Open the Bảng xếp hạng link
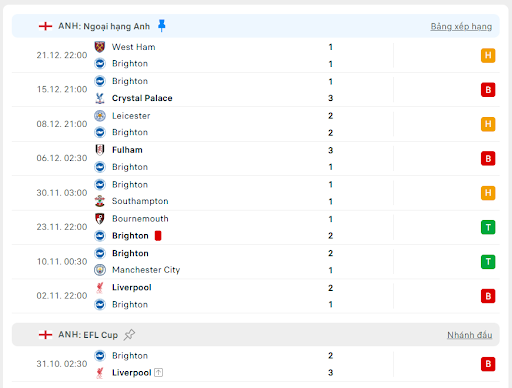This screenshot has width=512, height=388. coord(461,26)
